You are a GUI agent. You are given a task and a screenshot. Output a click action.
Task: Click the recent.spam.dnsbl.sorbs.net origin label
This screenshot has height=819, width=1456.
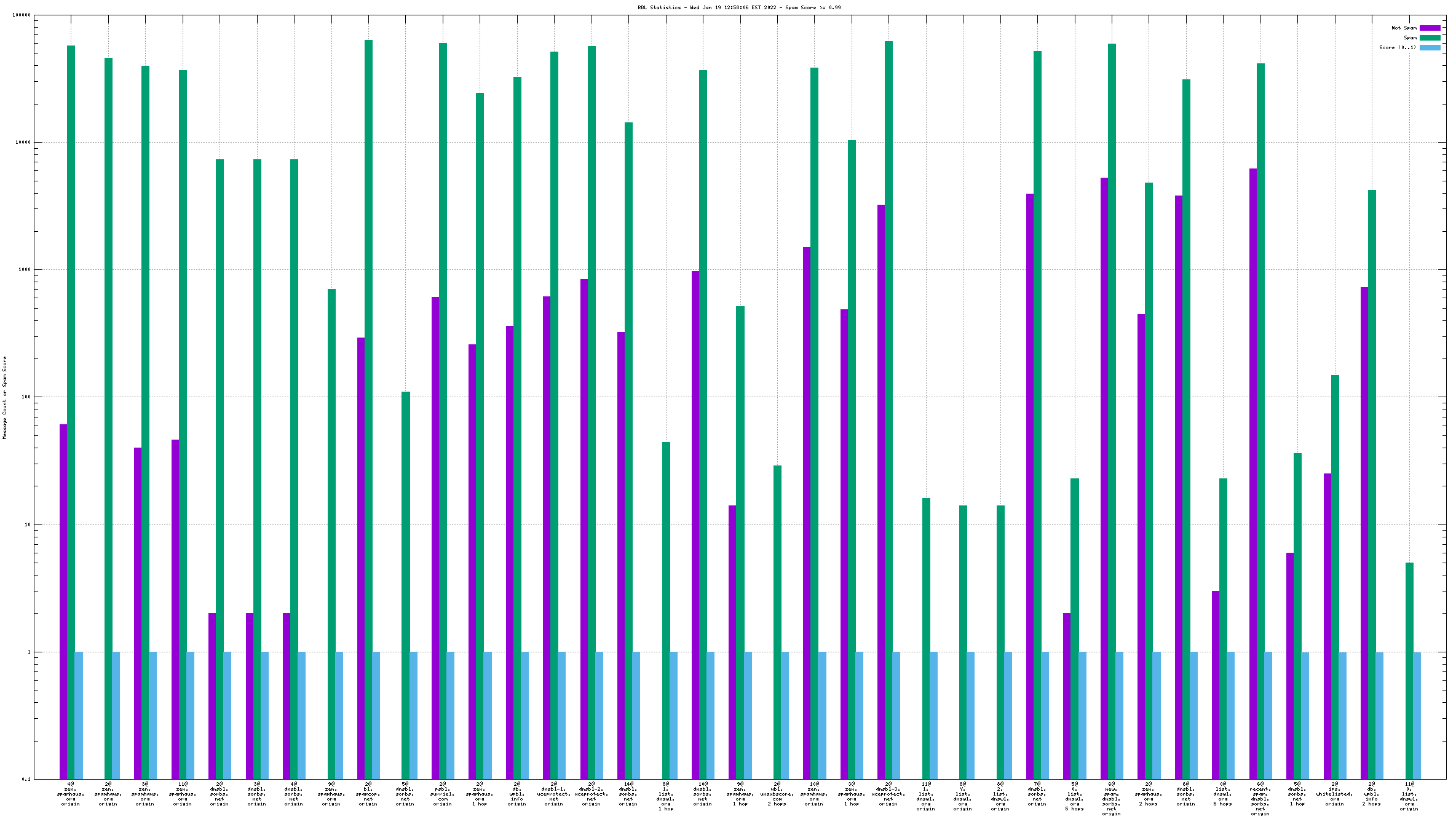(1260, 799)
